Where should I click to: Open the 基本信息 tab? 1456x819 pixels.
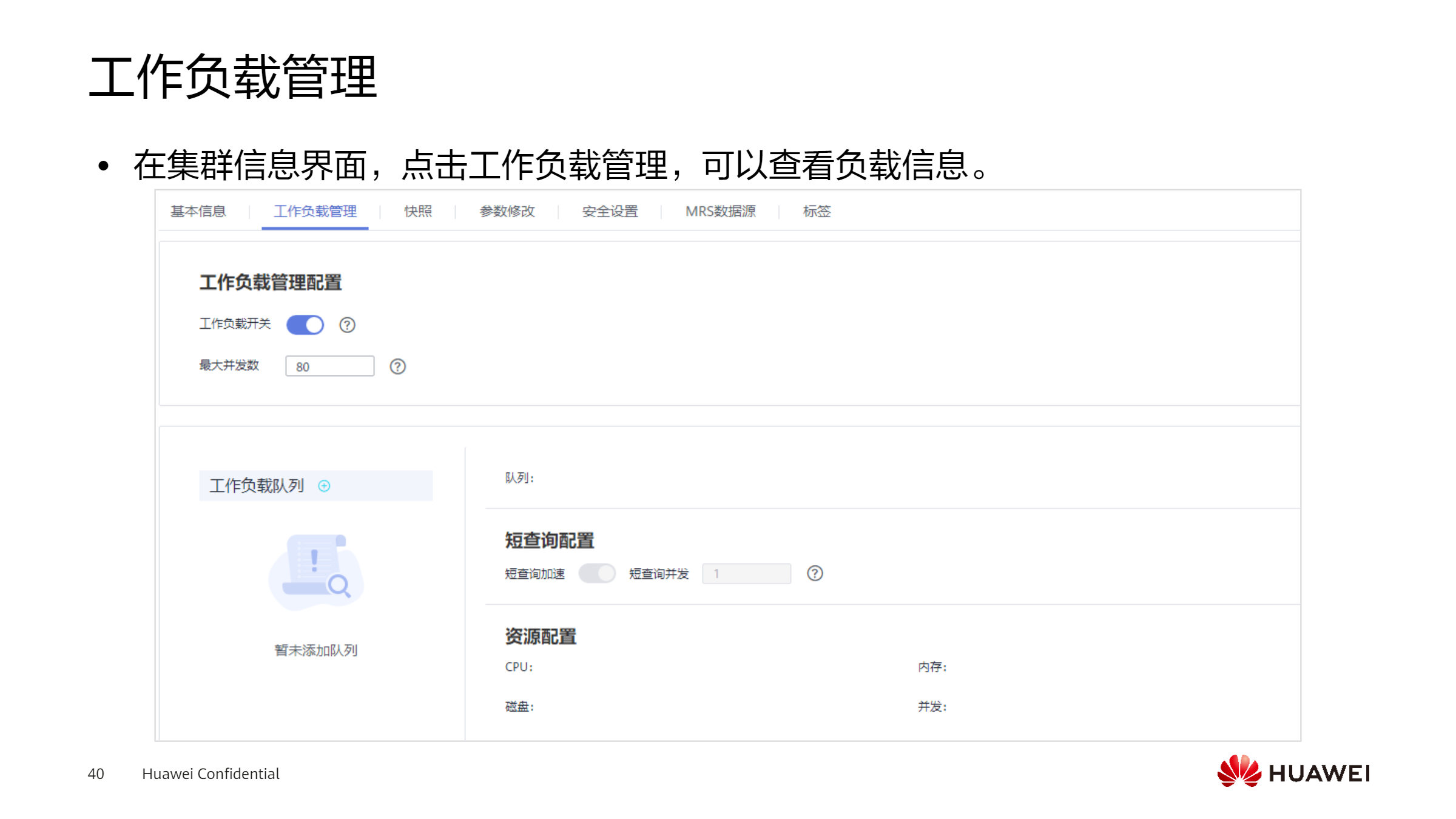tap(198, 211)
